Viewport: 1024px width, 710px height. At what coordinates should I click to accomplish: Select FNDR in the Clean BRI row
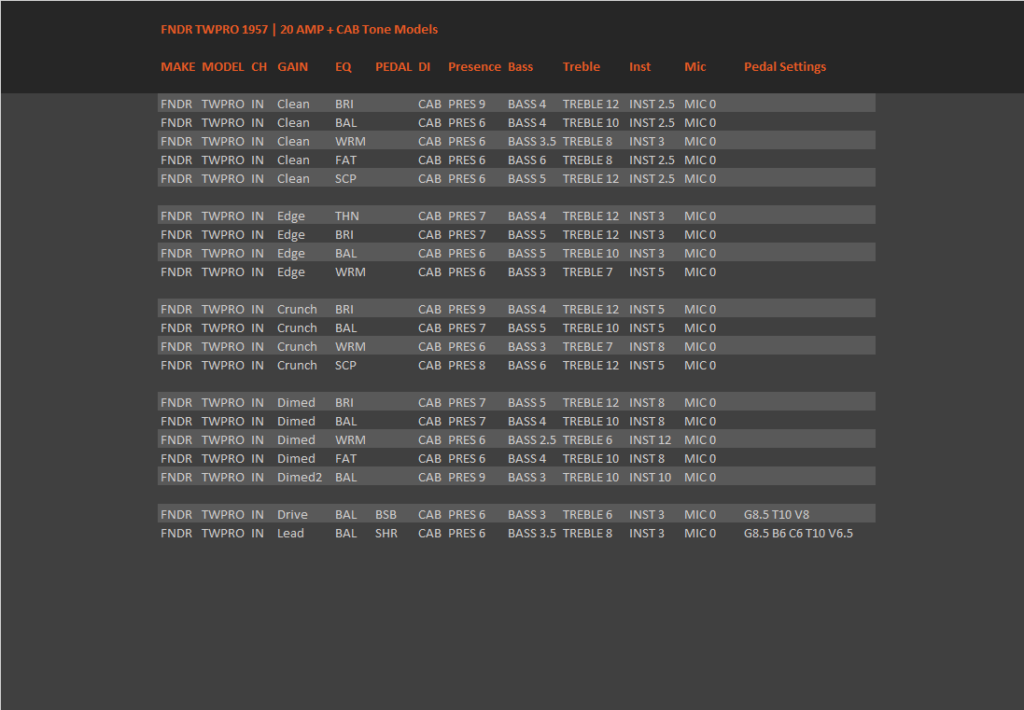click(176, 104)
